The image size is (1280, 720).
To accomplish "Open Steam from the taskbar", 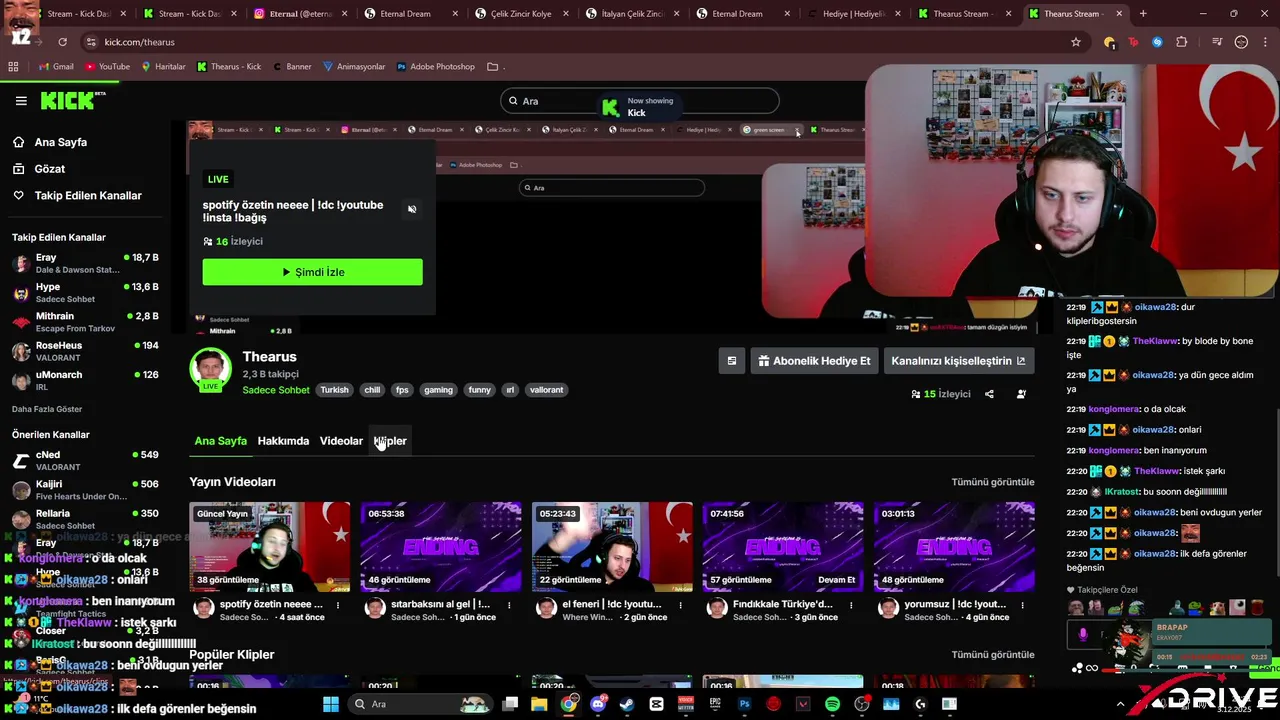I will [x=627, y=704].
